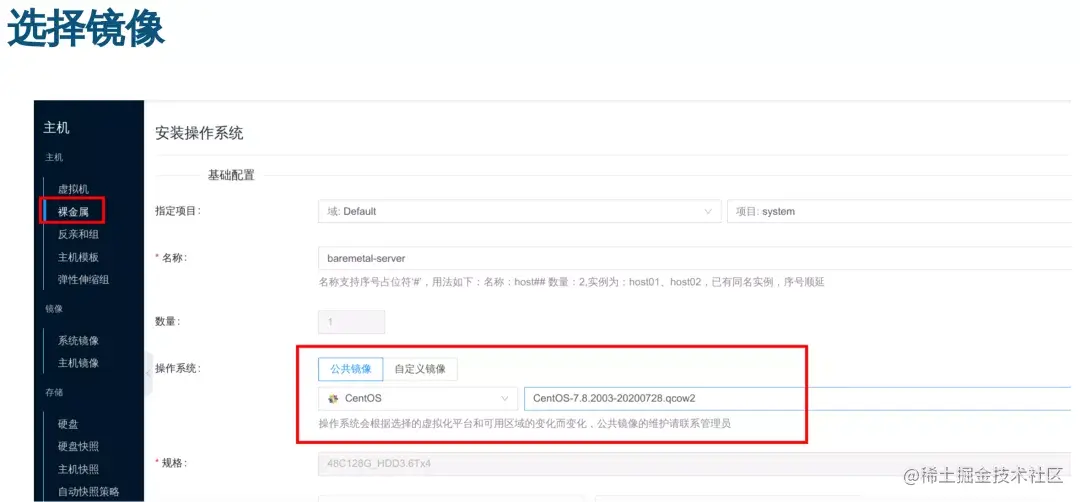The image size is (1080, 502).
Task: Click the 镜像 sidebar group label
Action: (54, 308)
